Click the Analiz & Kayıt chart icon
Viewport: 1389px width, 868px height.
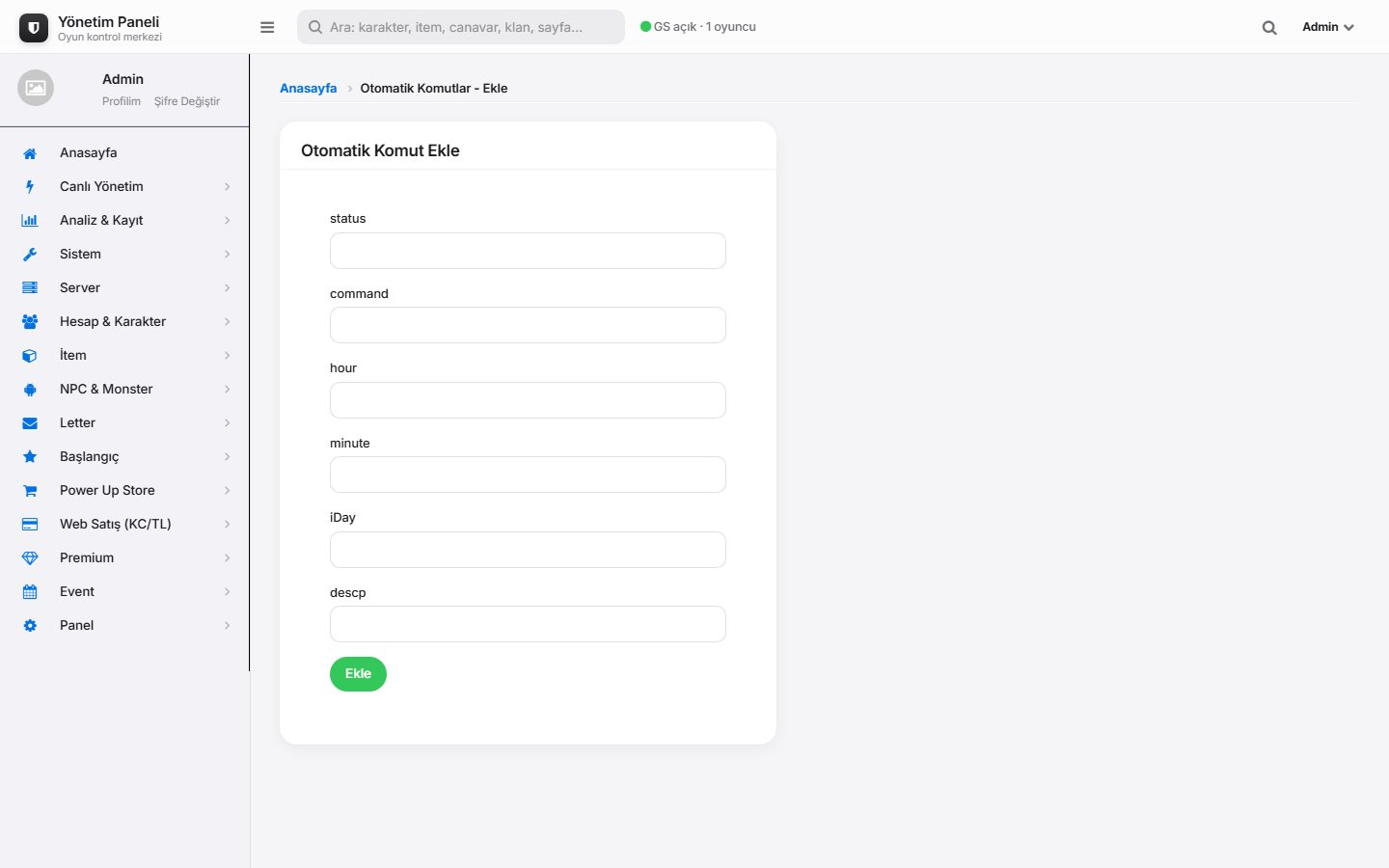pyautogui.click(x=30, y=221)
